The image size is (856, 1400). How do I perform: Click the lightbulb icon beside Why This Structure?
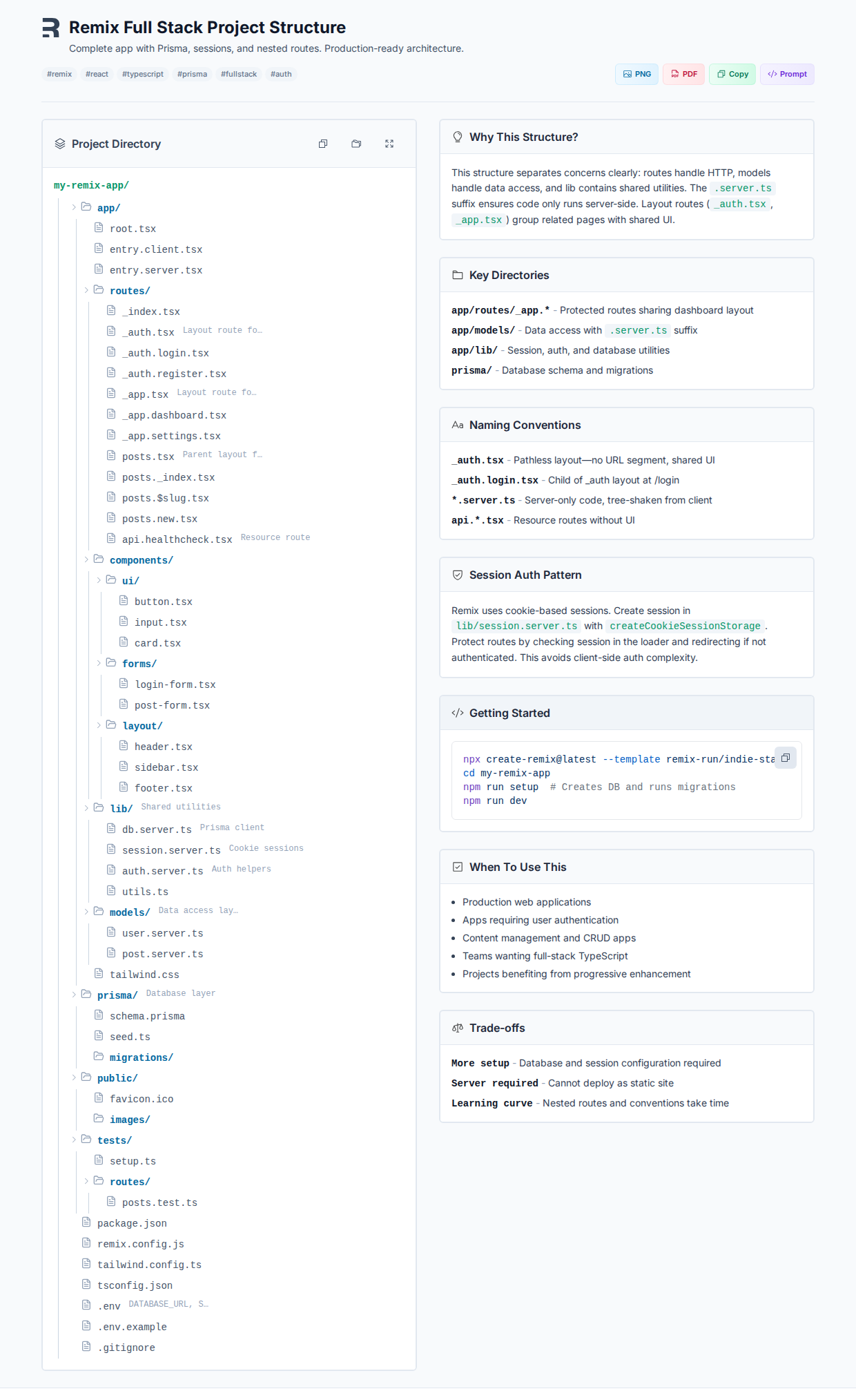[458, 137]
